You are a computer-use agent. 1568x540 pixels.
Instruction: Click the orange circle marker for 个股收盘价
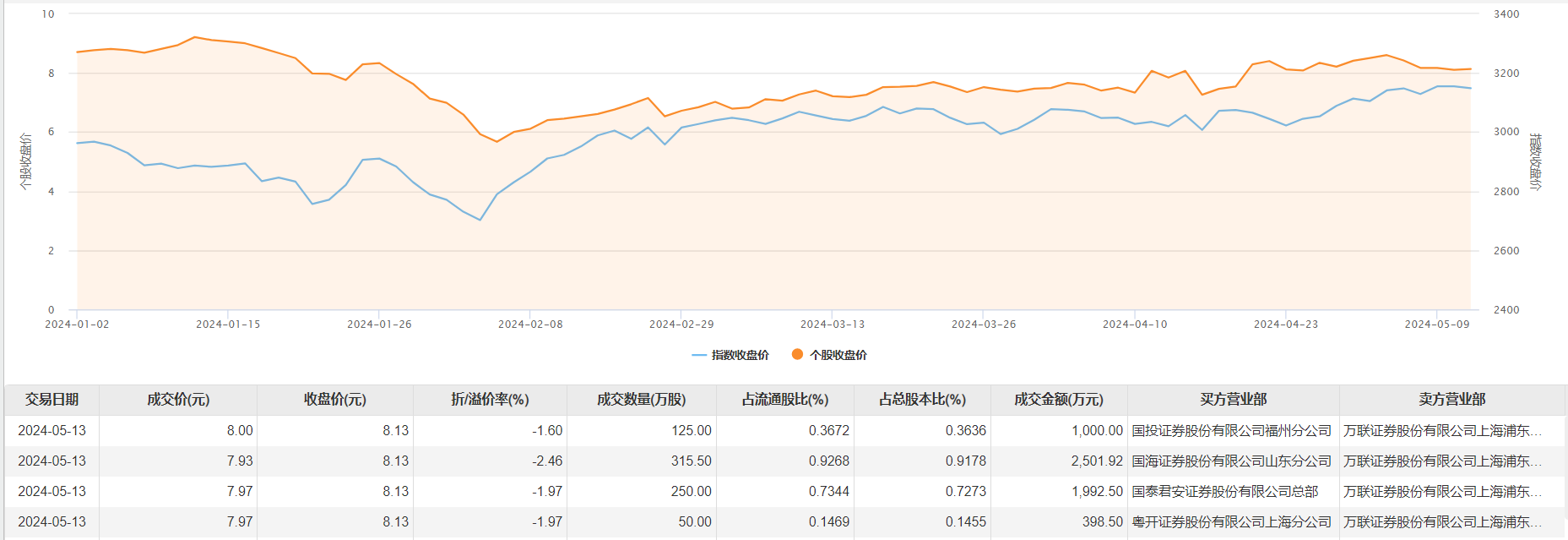pyautogui.click(x=797, y=355)
